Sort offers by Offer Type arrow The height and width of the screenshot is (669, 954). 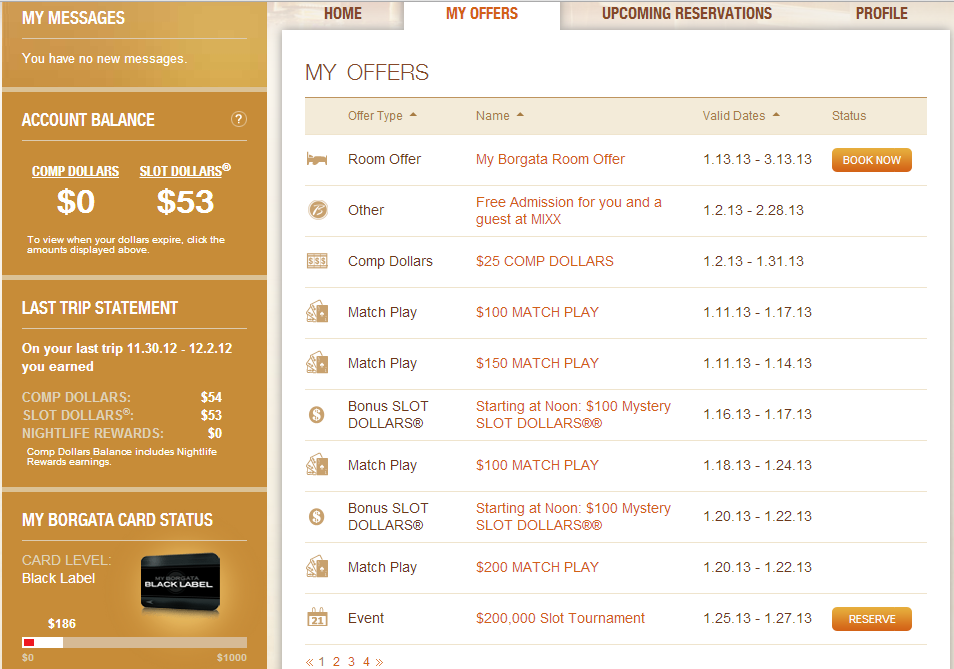pos(413,114)
